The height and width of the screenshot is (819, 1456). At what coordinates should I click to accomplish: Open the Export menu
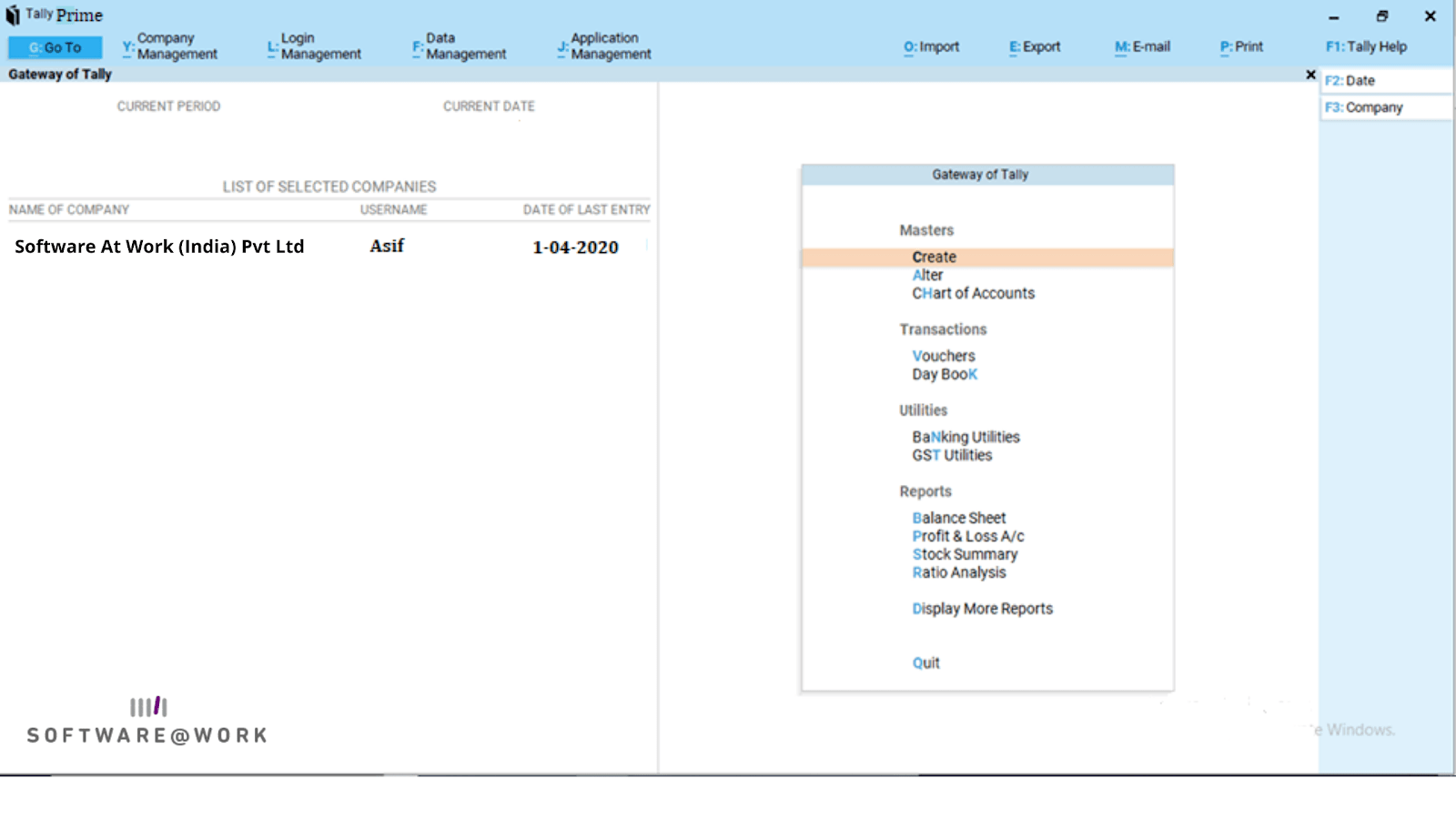(x=1035, y=46)
